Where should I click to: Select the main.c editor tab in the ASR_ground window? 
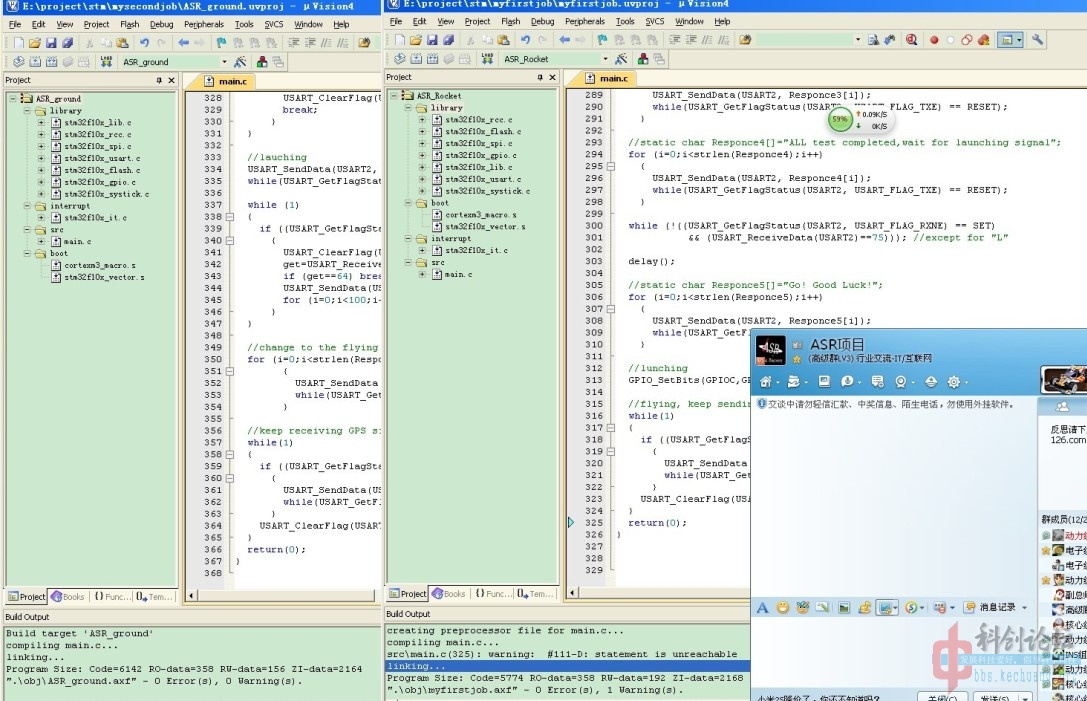(227, 81)
